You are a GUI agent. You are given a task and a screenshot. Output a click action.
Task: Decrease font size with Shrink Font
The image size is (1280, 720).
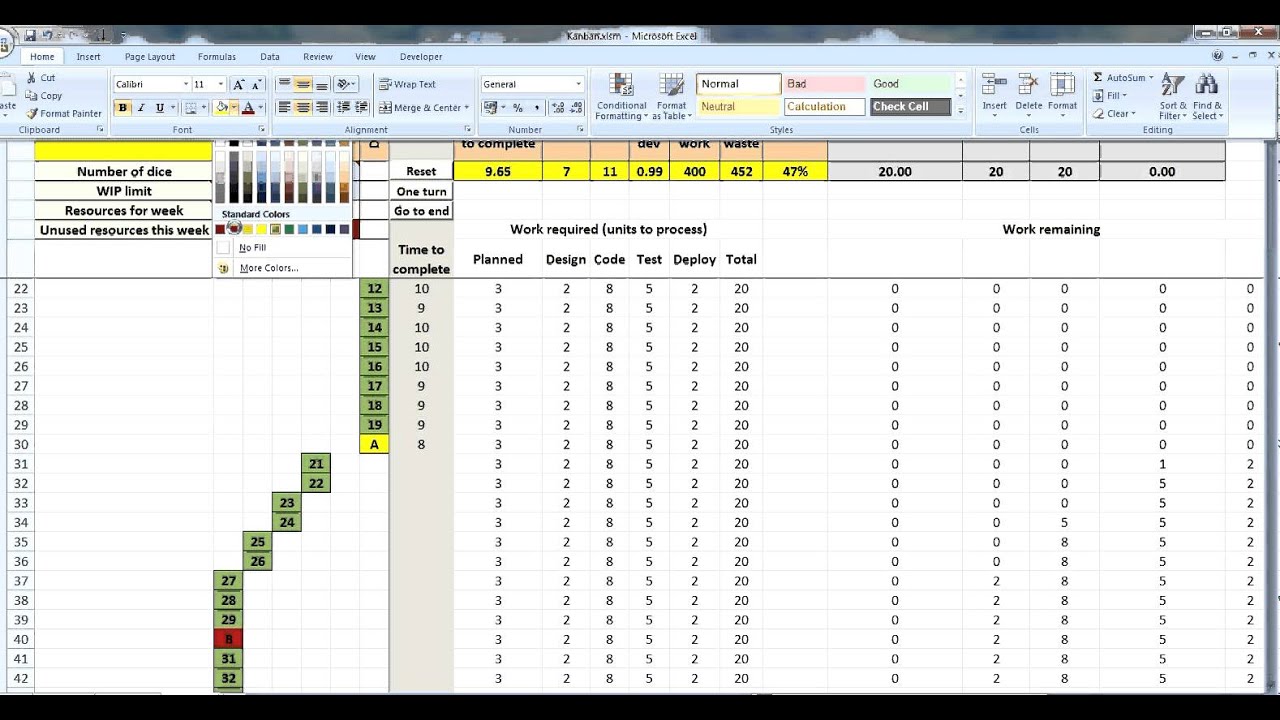point(255,85)
